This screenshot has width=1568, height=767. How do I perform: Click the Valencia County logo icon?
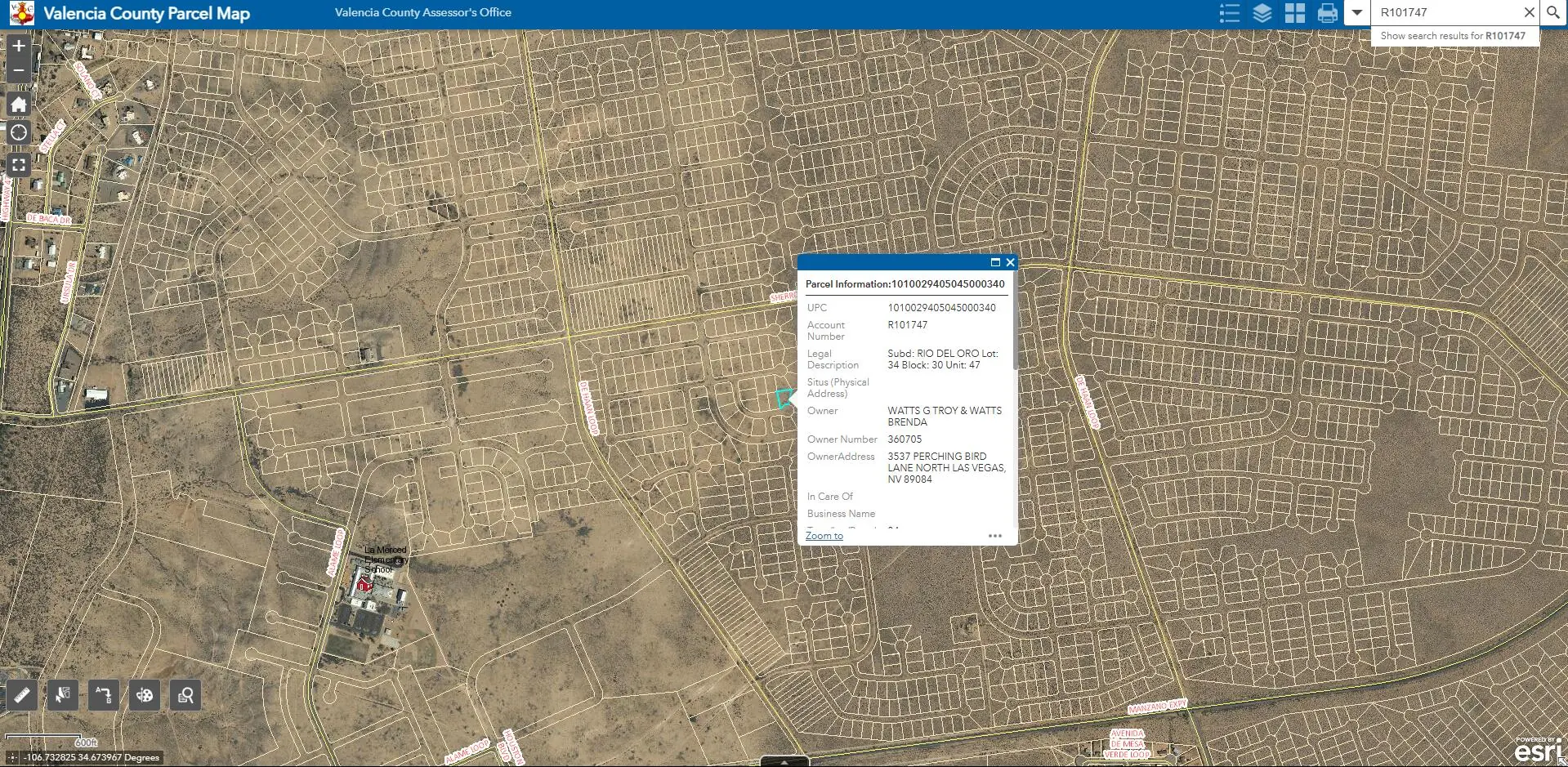[x=21, y=13]
